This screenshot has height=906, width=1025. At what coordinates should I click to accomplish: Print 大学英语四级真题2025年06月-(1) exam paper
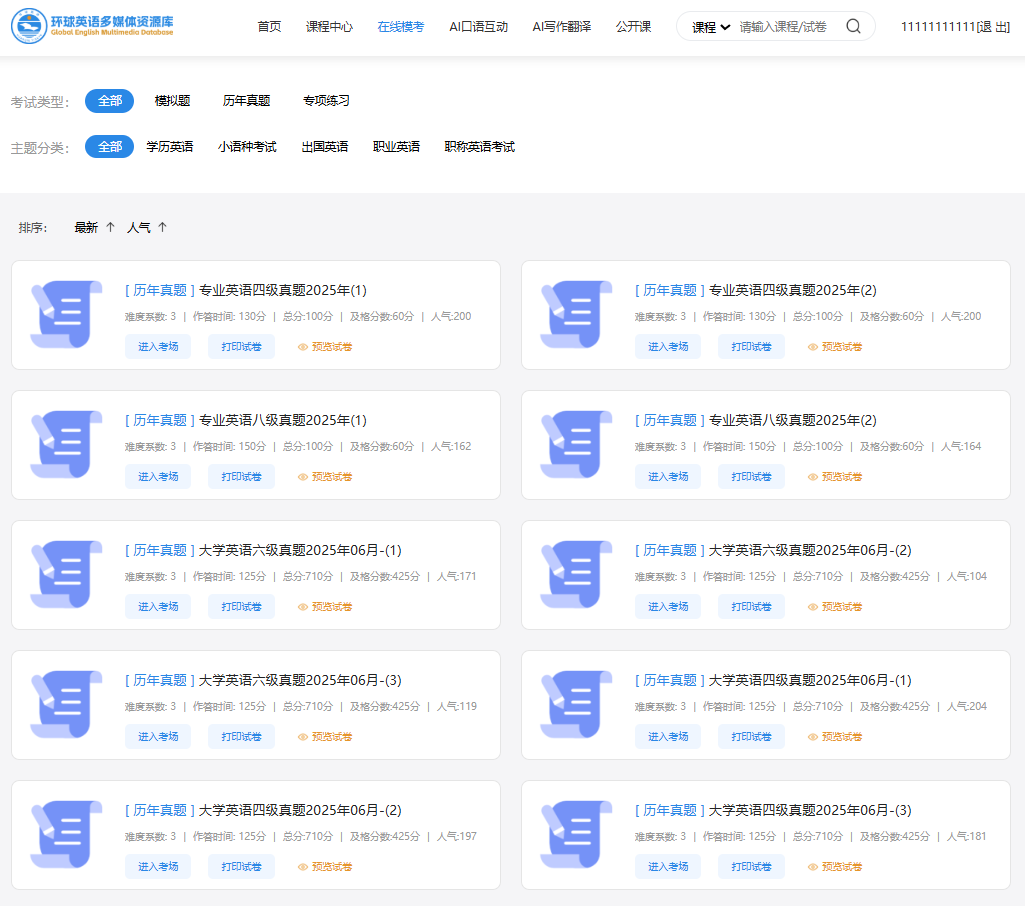point(751,737)
